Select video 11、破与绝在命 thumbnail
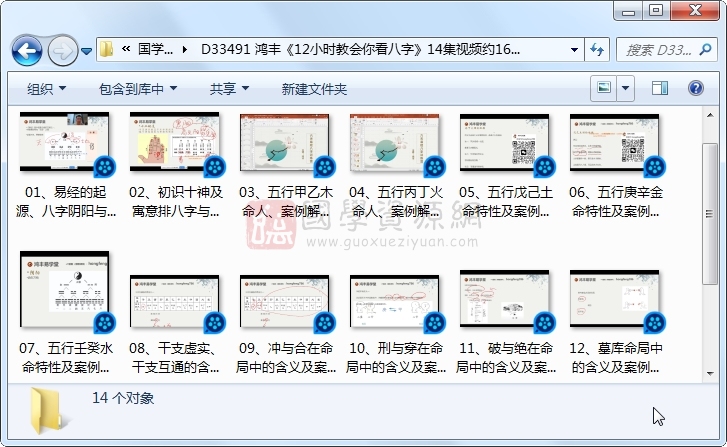727x447 pixels. 504,299
